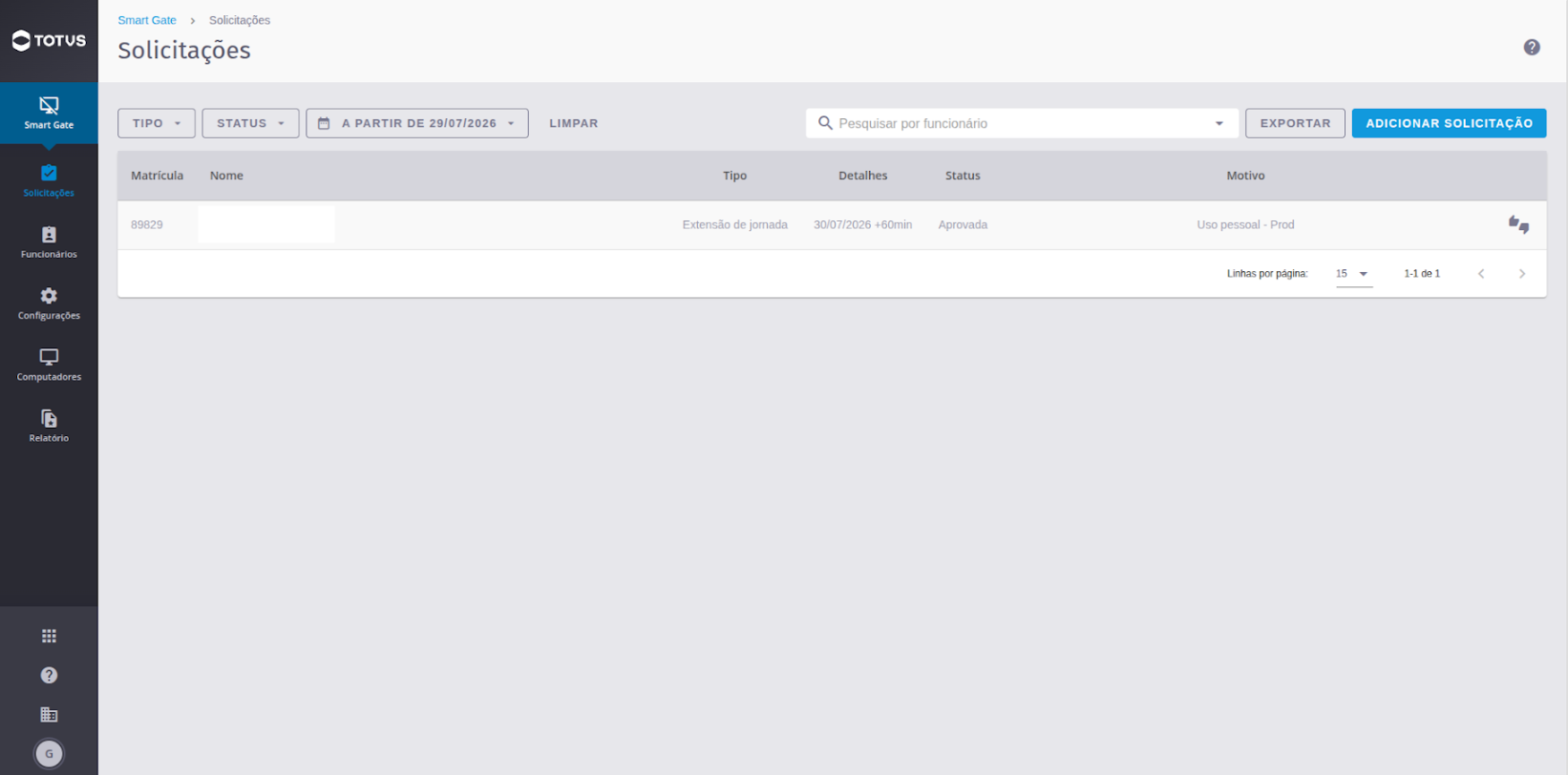The height and width of the screenshot is (775, 1568).
Task: Click the Motivo column header
Action: [x=1245, y=176]
